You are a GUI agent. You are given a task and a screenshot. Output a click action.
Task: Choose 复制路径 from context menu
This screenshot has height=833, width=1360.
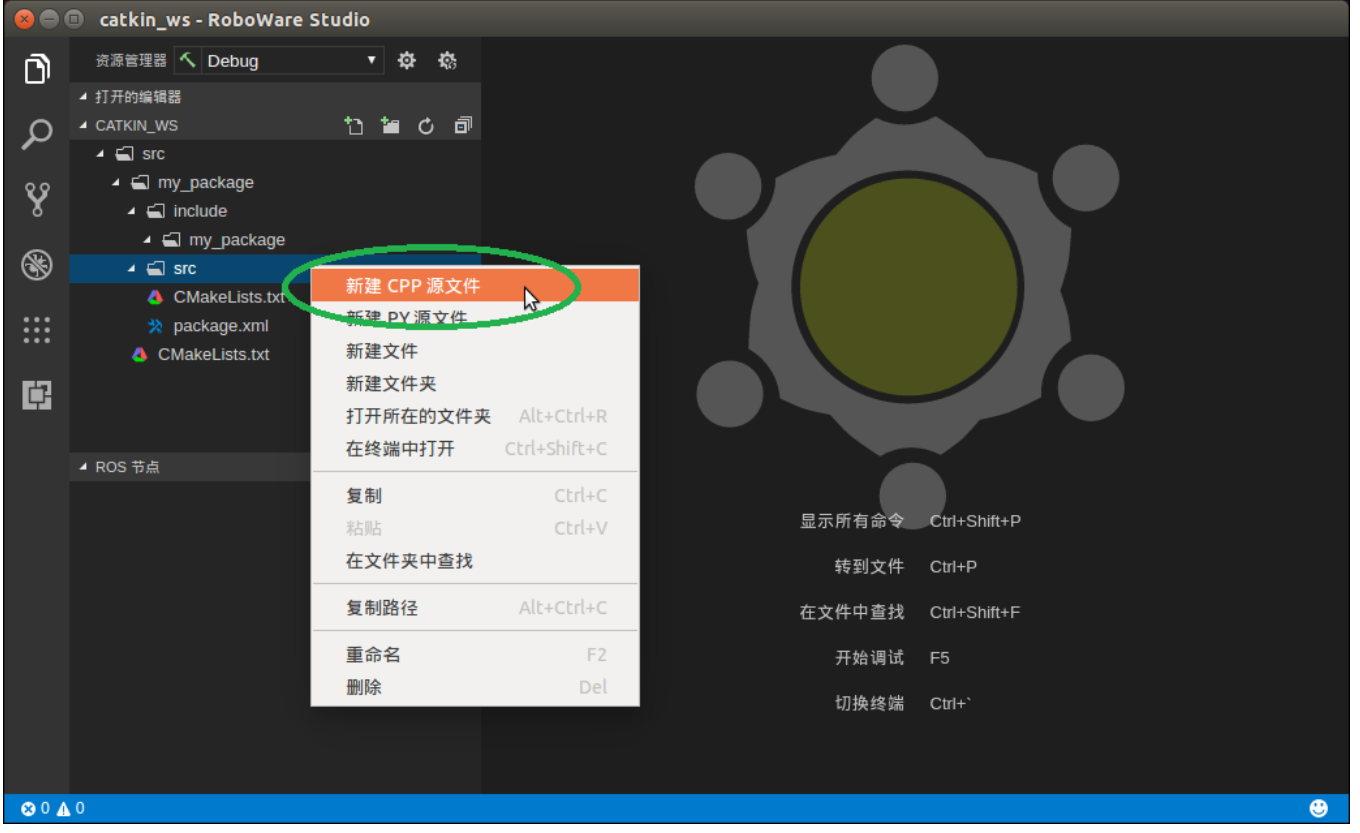click(476, 608)
